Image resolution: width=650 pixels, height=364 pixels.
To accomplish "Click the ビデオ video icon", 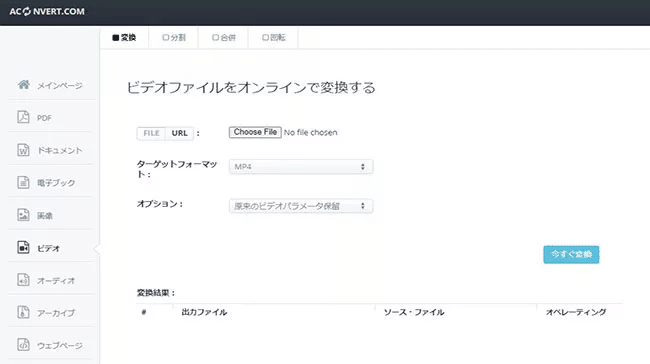I will (x=23, y=248).
